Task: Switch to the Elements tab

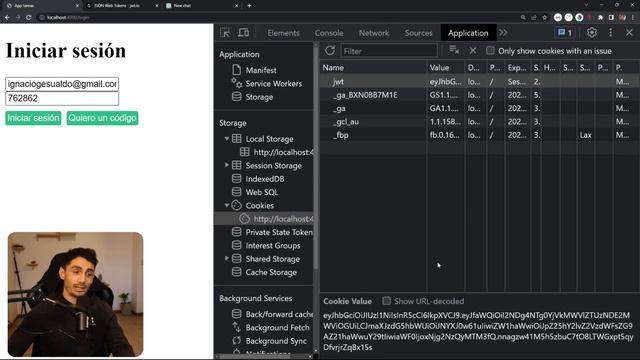Action: [x=283, y=33]
